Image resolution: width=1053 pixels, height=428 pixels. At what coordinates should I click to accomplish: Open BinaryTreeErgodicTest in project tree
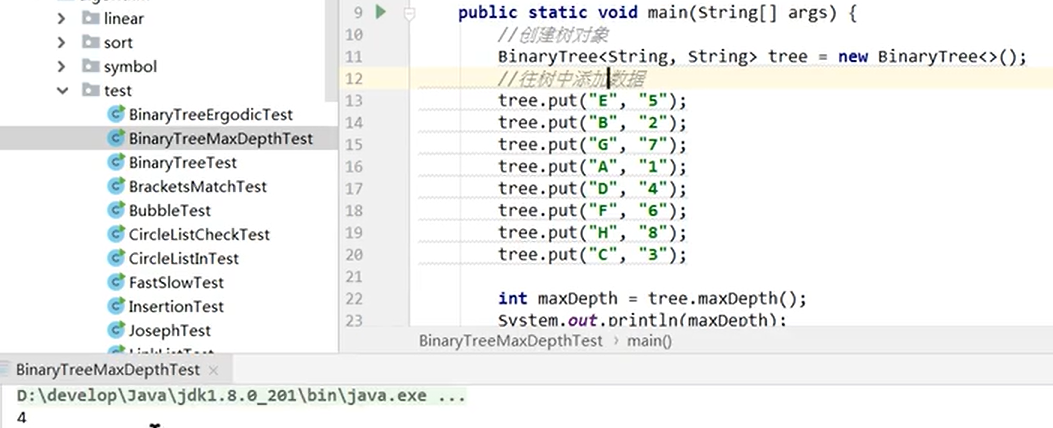[211, 115]
